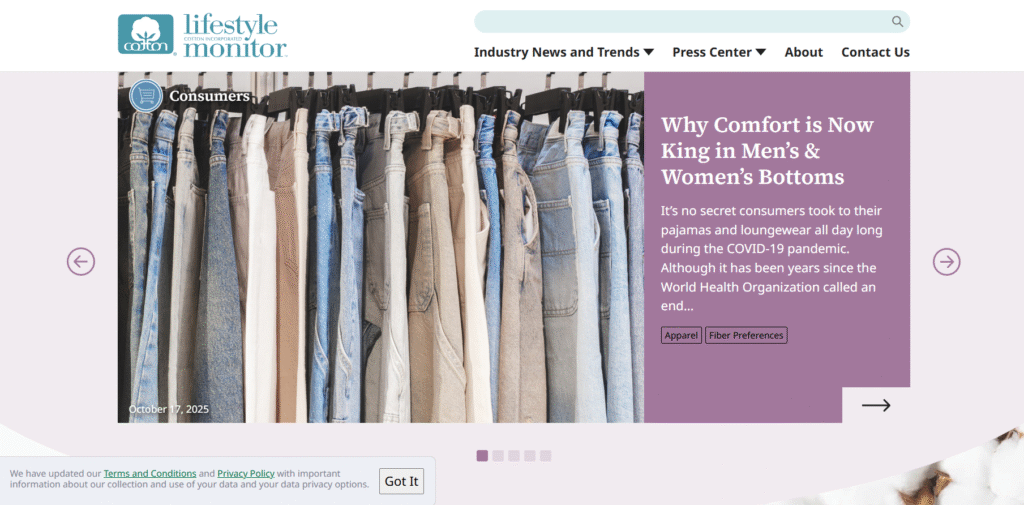
Task: Open the Terms and Conditions link
Action: pyautogui.click(x=150, y=474)
